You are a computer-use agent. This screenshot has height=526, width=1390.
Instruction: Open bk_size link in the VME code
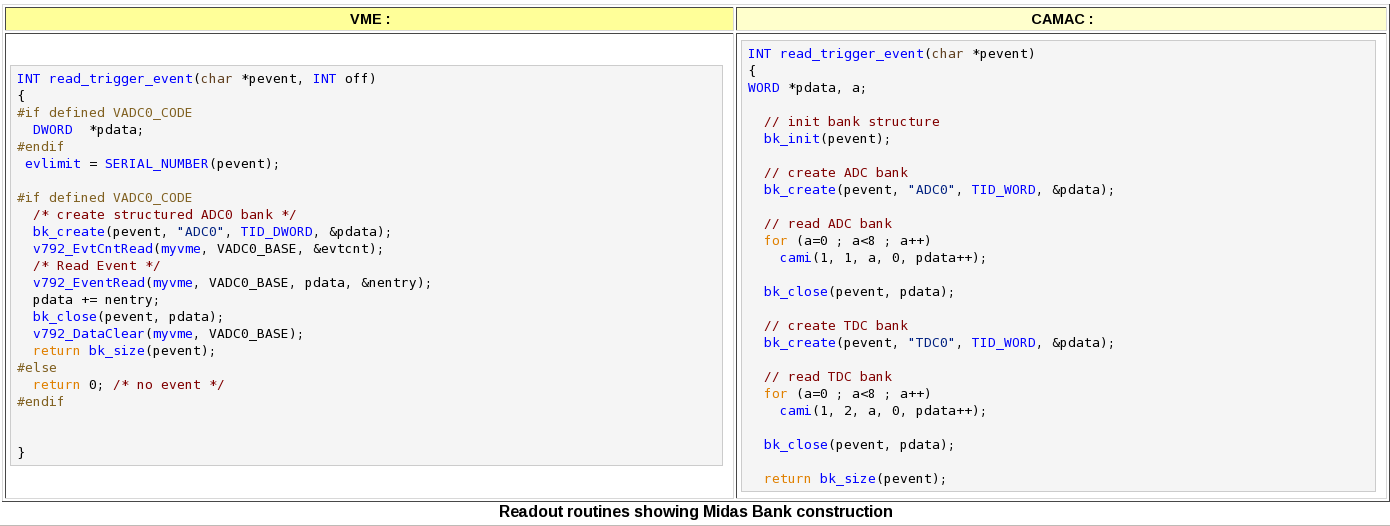point(117,350)
